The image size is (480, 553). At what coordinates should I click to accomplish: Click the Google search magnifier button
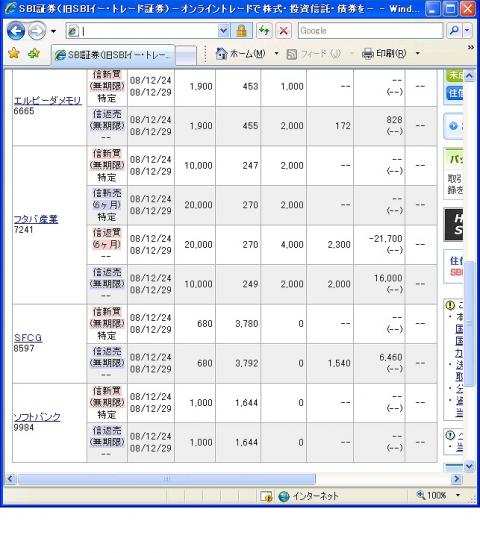(454, 31)
